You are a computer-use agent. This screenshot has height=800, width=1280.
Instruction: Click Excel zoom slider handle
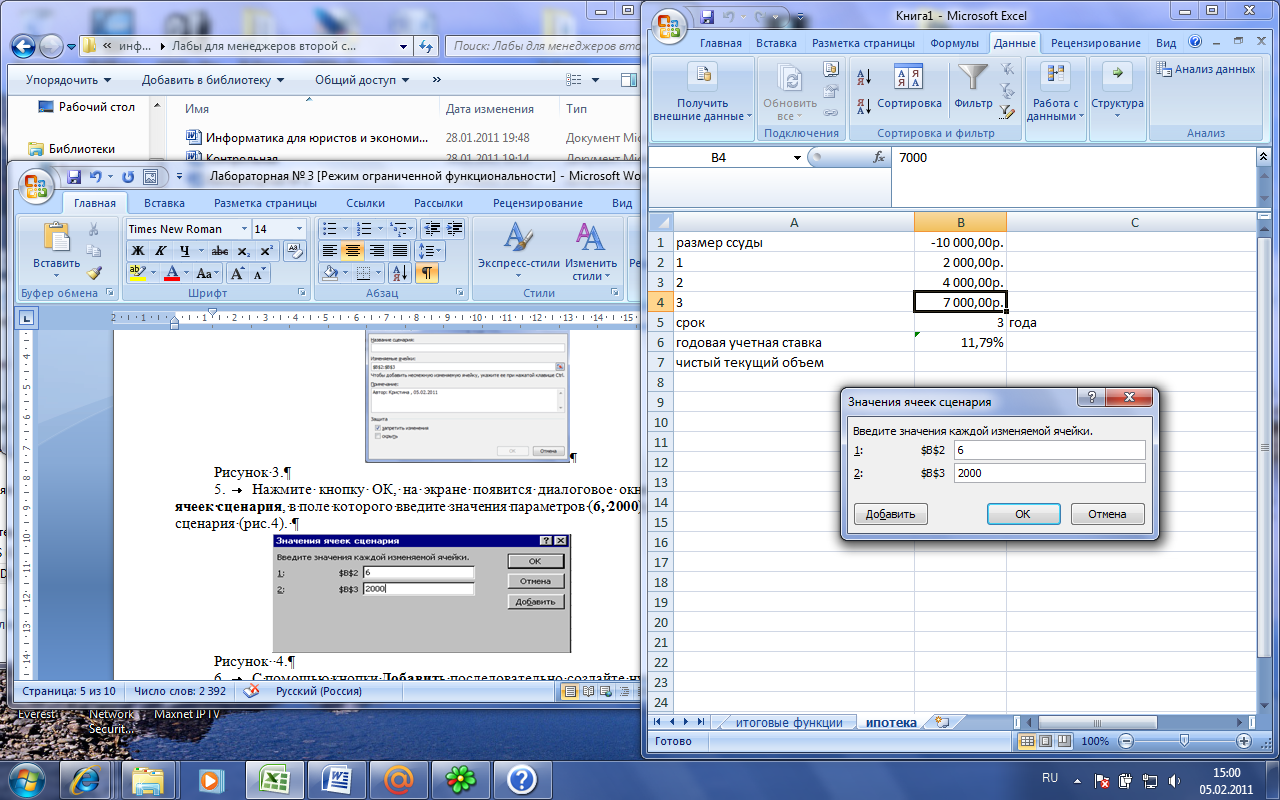pyautogui.click(x=1184, y=741)
